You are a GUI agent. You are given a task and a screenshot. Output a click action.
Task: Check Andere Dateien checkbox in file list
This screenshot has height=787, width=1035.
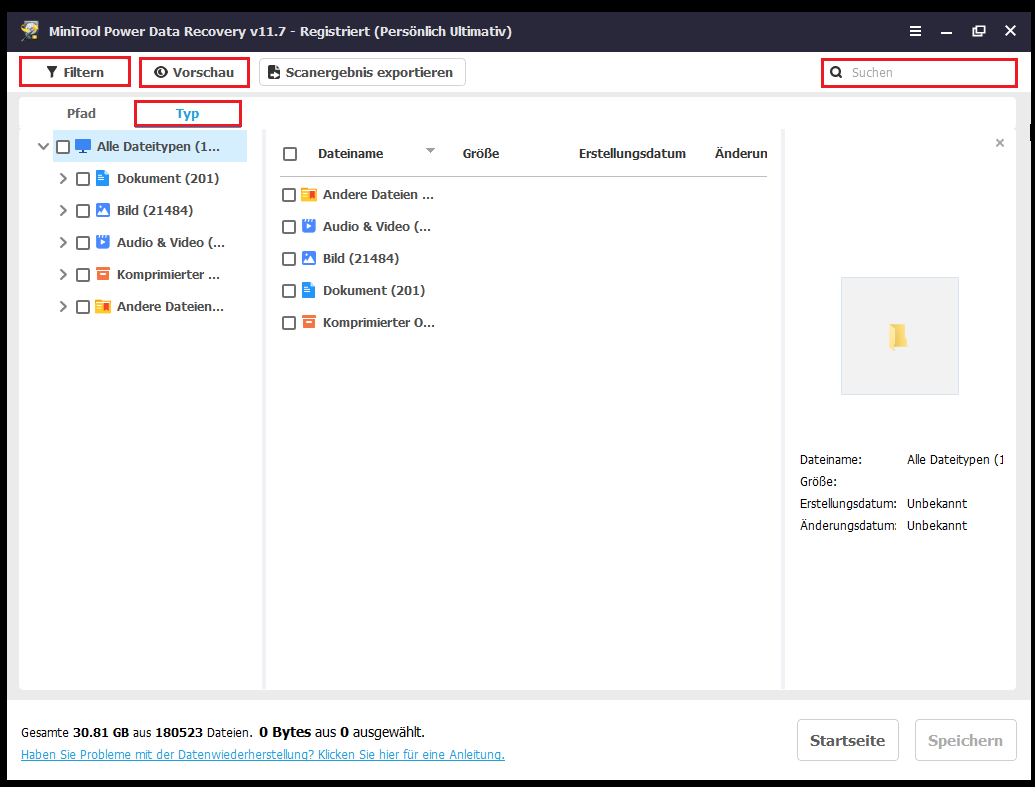coord(288,195)
